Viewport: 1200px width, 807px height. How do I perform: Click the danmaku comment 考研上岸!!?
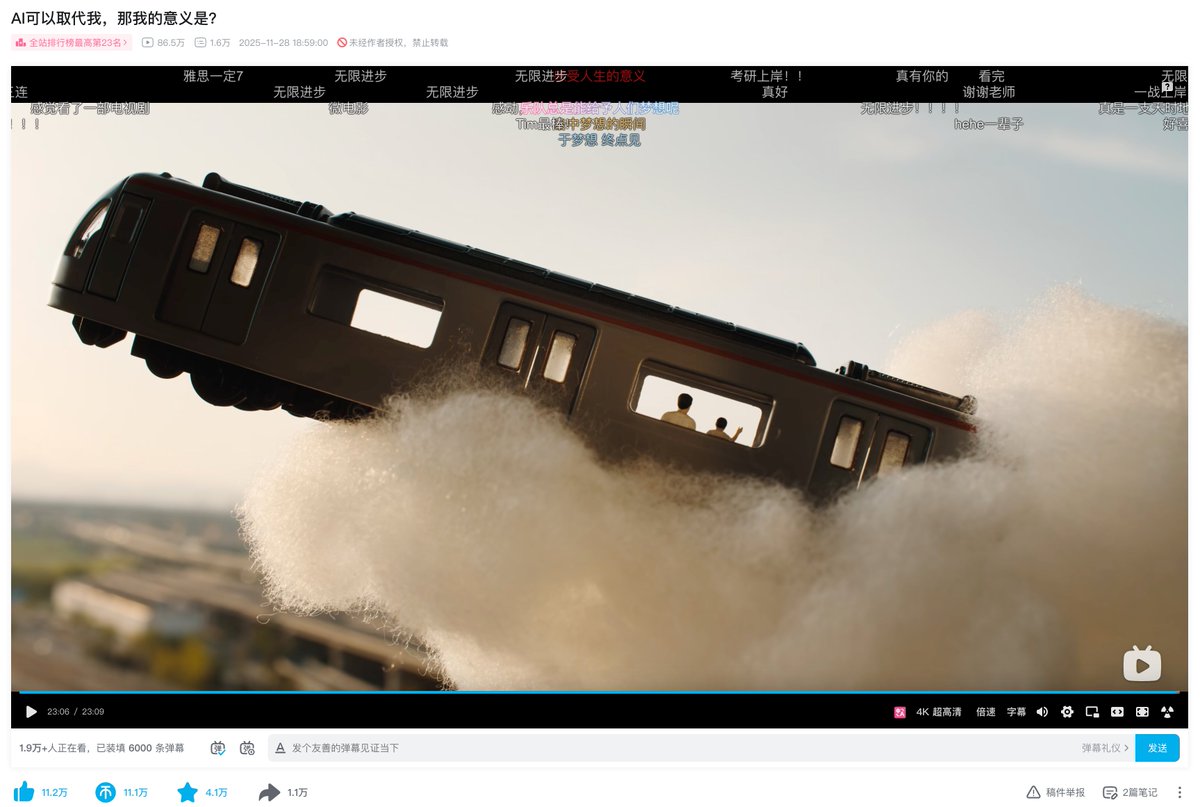[767, 76]
